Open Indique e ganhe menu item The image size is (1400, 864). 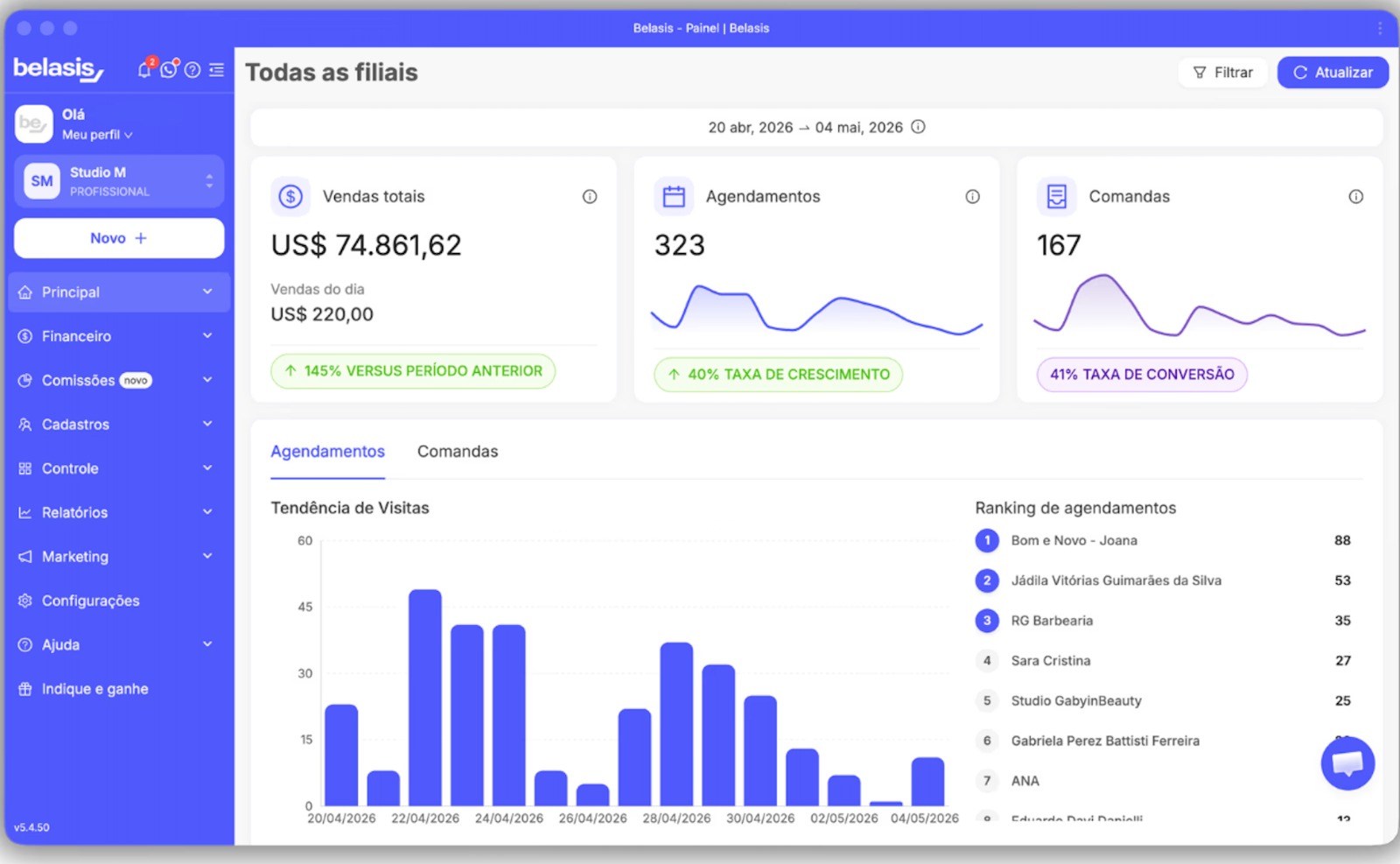point(119,689)
